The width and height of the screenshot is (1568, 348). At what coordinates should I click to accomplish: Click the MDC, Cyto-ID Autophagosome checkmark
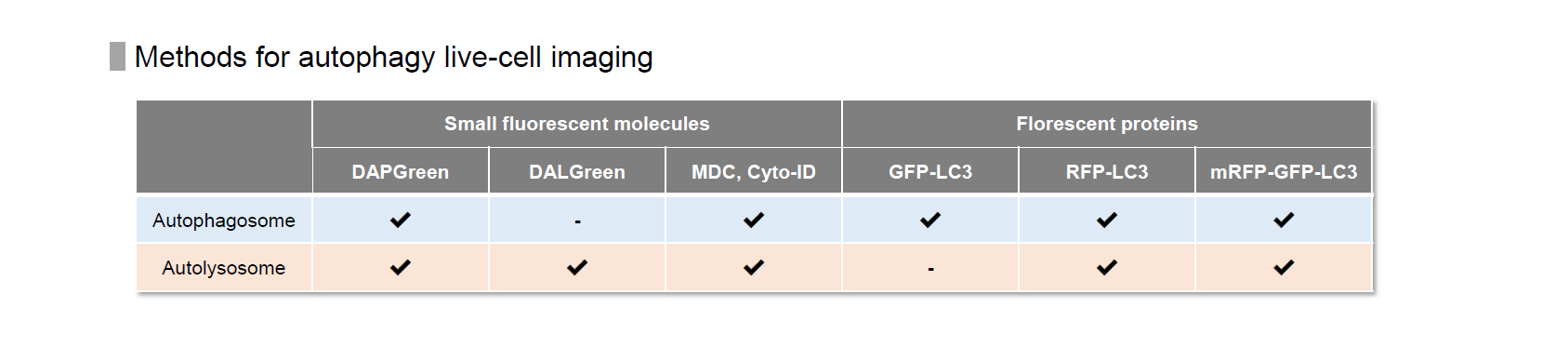click(754, 220)
